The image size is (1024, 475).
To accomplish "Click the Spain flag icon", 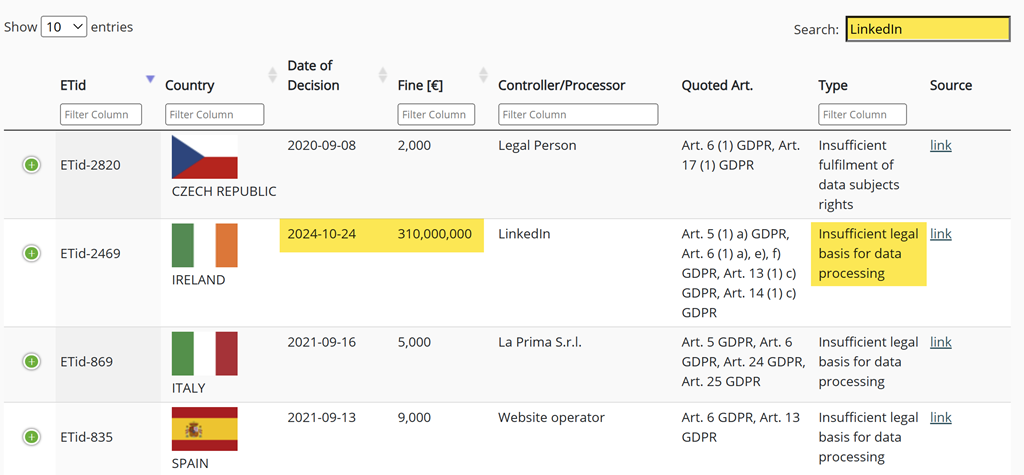I will 204,429.
